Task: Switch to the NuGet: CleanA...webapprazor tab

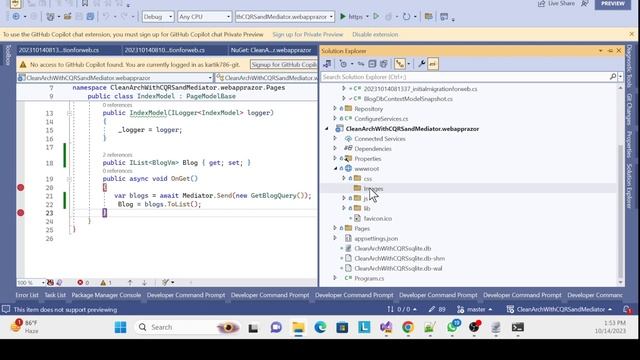Action: (271, 50)
